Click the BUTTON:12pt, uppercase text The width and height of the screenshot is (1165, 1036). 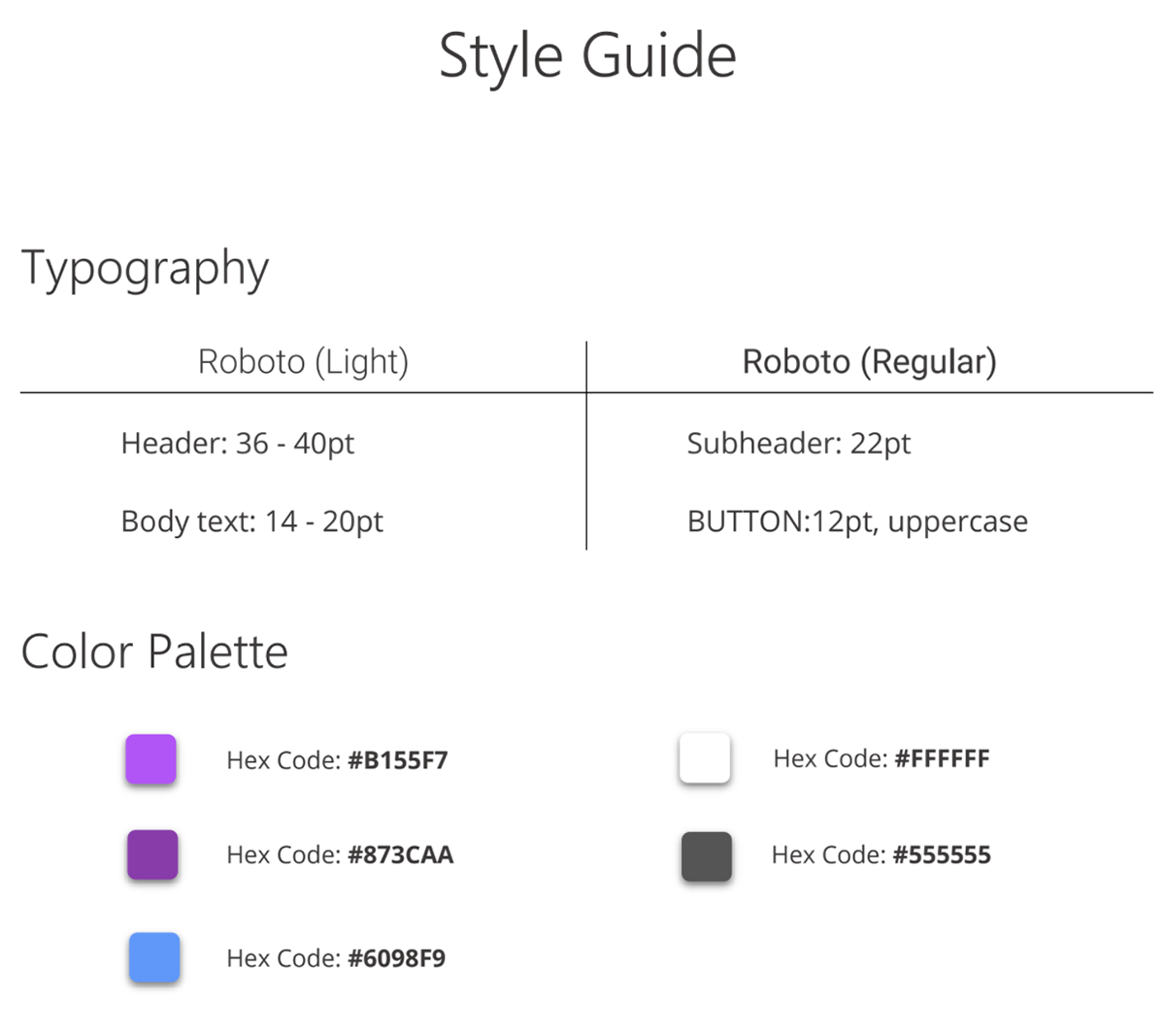(857, 521)
